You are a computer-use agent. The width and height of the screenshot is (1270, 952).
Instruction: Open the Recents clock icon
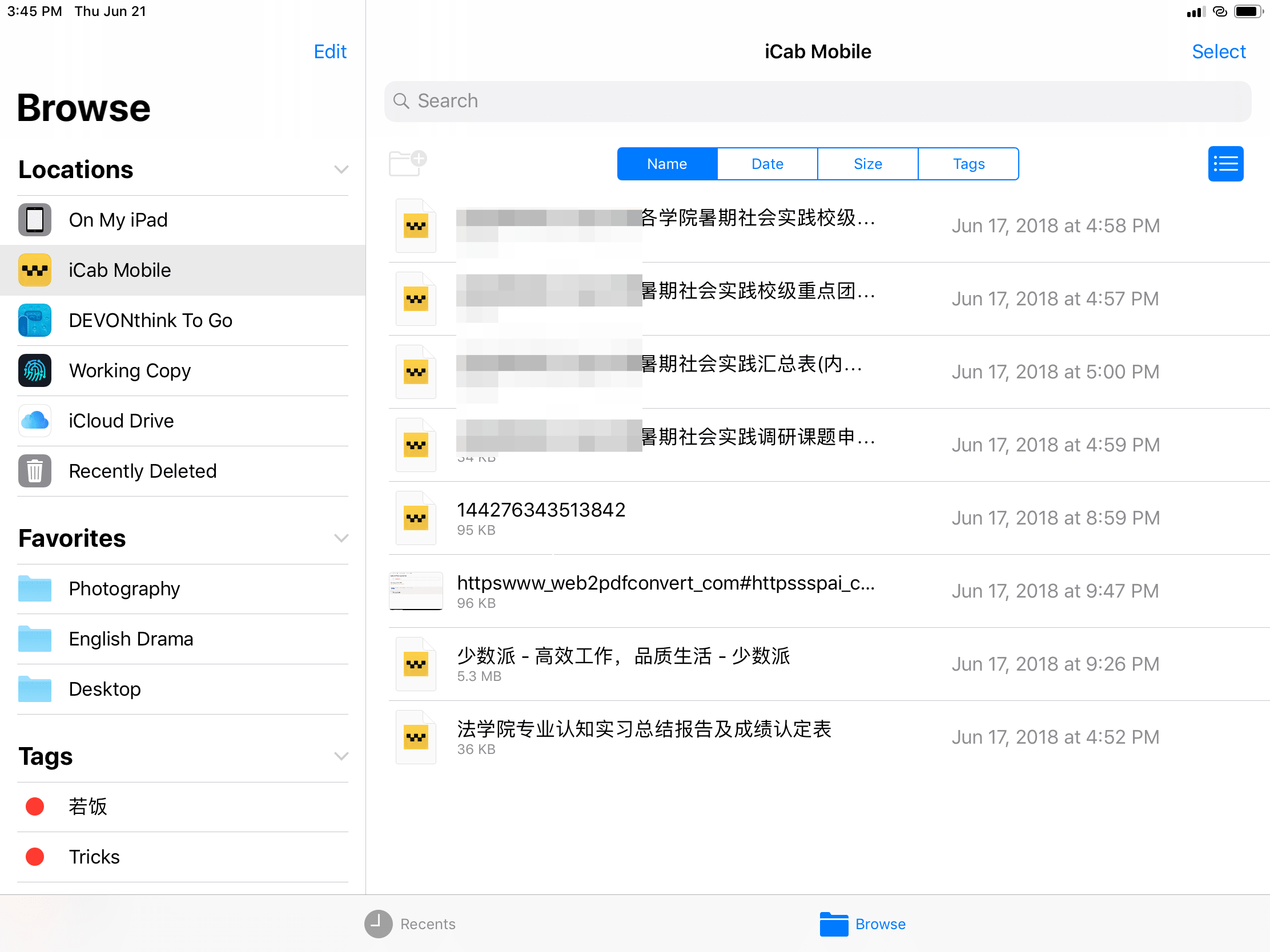pyautogui.click(x=378, y=923)
